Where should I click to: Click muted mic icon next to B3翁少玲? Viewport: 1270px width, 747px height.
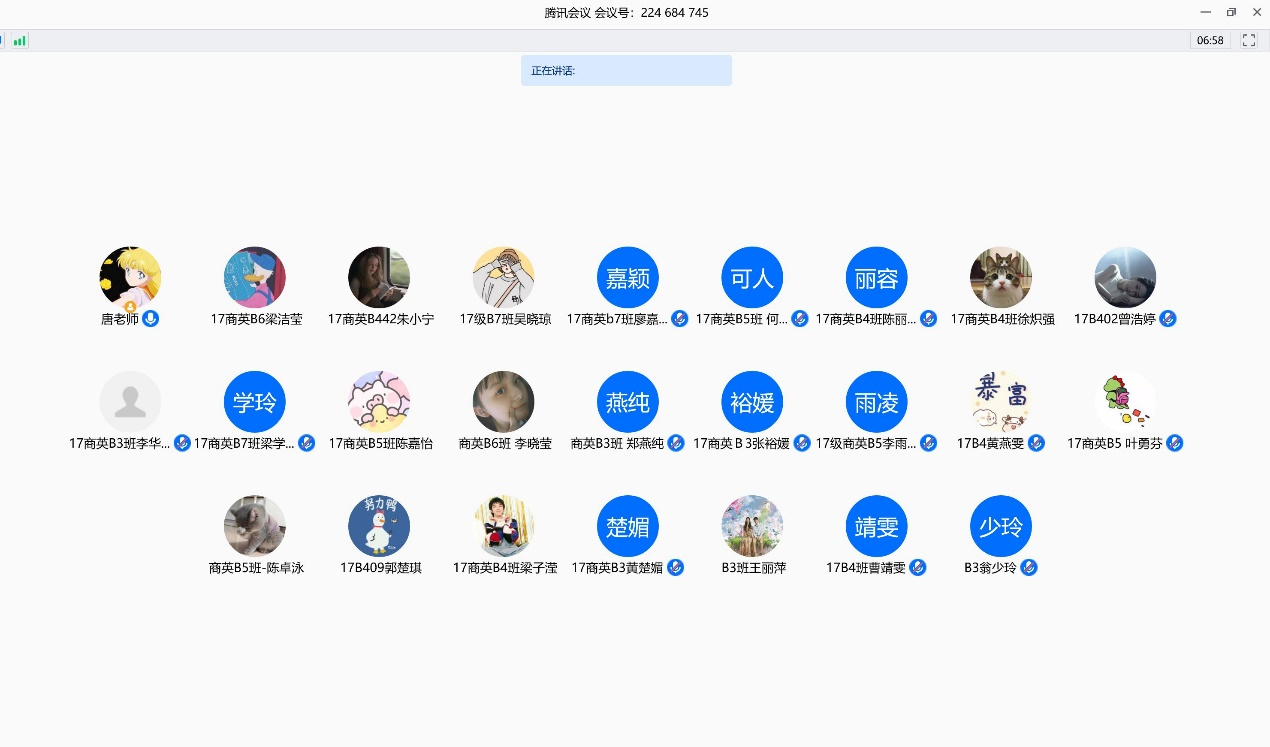(1028, 567)
